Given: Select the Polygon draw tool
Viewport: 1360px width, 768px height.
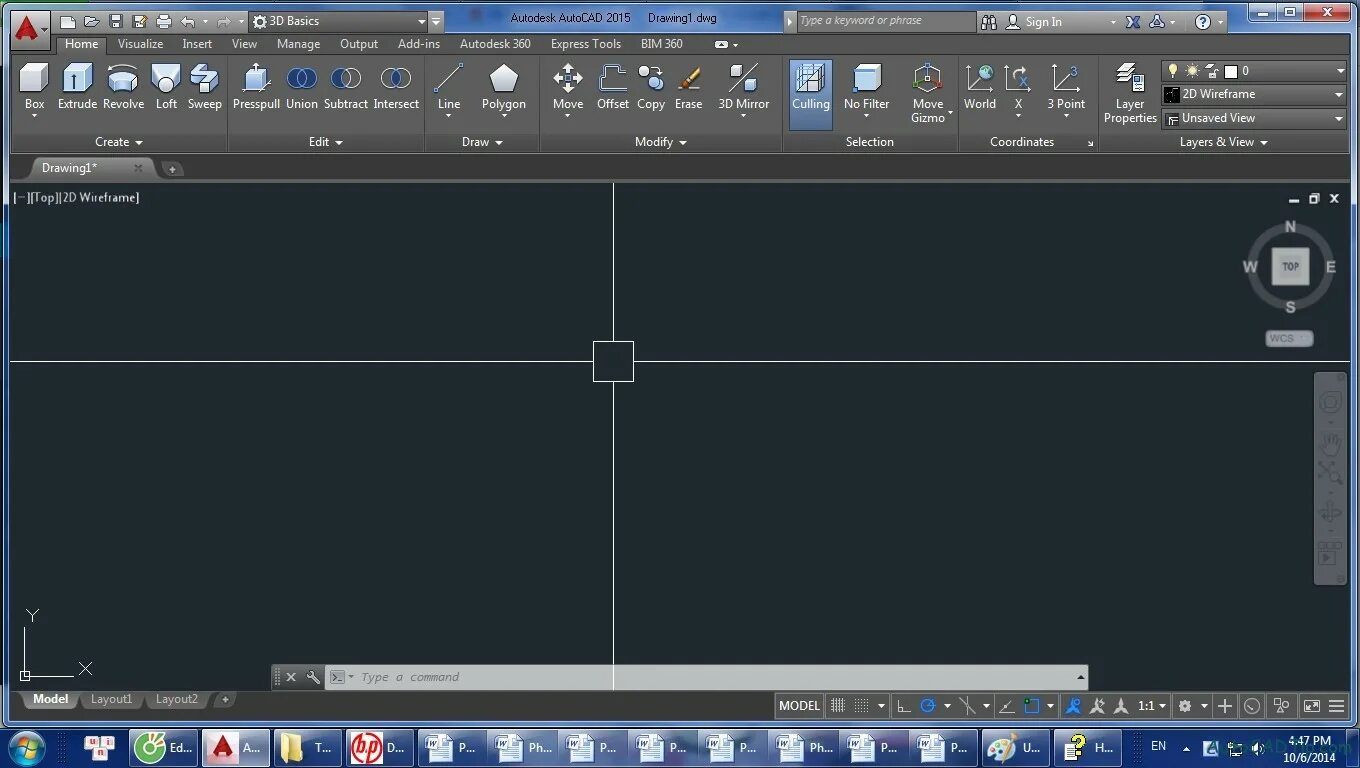Looking at the screenshot, I should [x=503, y=88].
